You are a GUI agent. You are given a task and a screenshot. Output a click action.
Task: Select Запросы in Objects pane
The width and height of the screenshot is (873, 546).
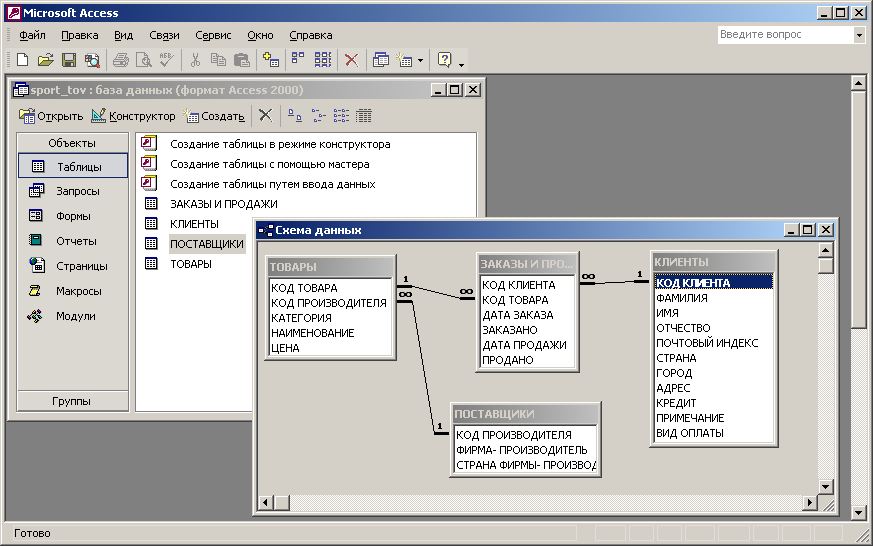[73, 191]
